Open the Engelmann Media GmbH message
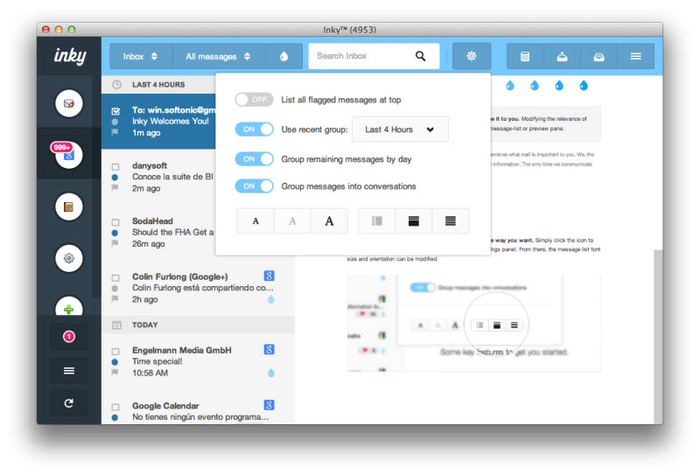Screen dimensions: 700x475 coord(198,361)
